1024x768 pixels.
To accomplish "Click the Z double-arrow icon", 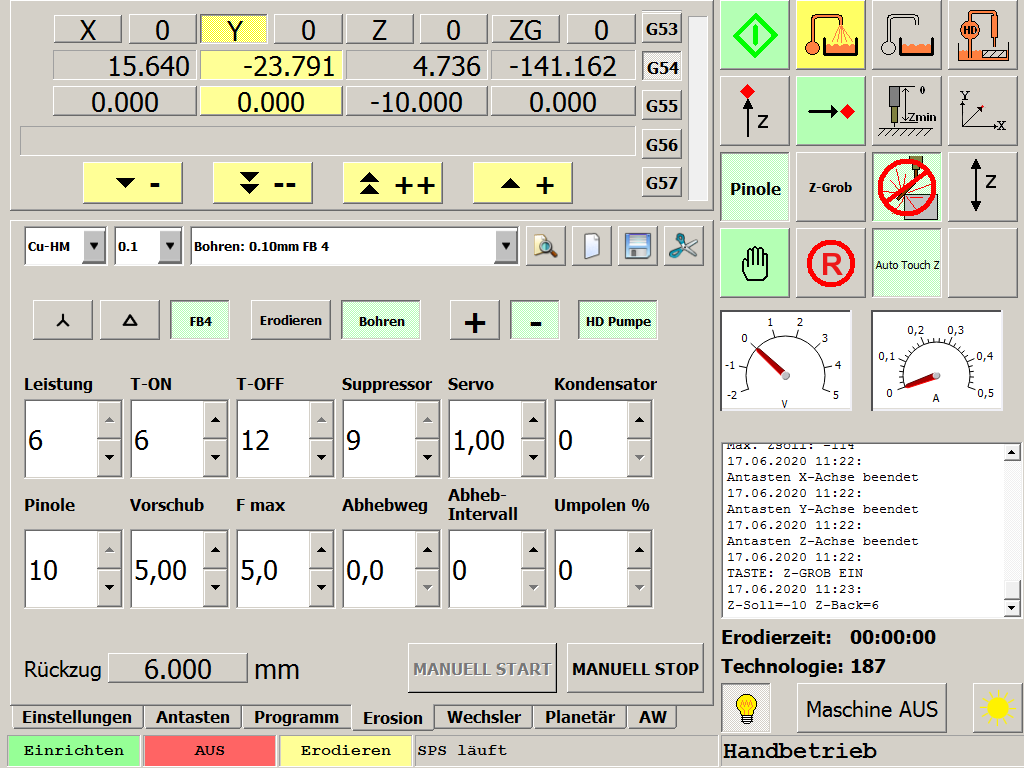I will click(x=983, y=187).
